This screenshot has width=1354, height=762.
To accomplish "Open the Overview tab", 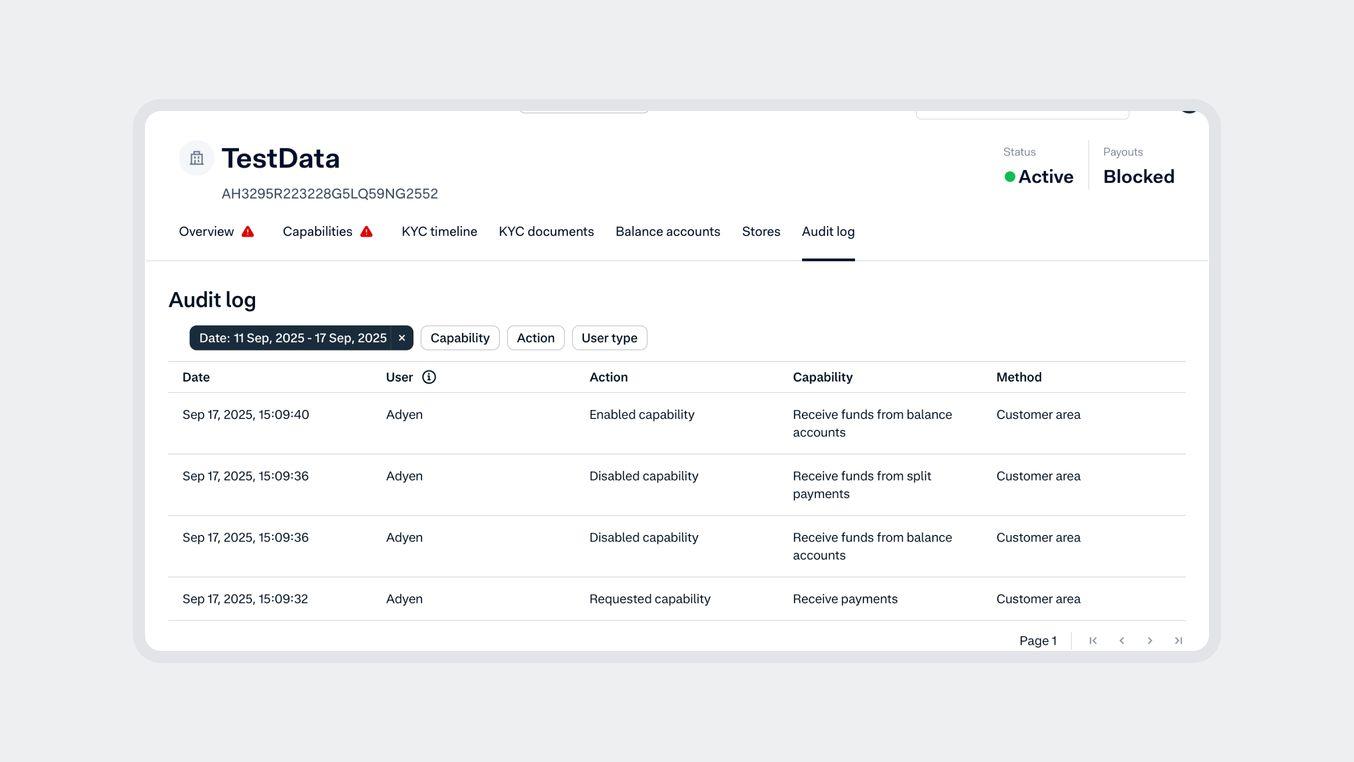I will (x=208, y=229).
